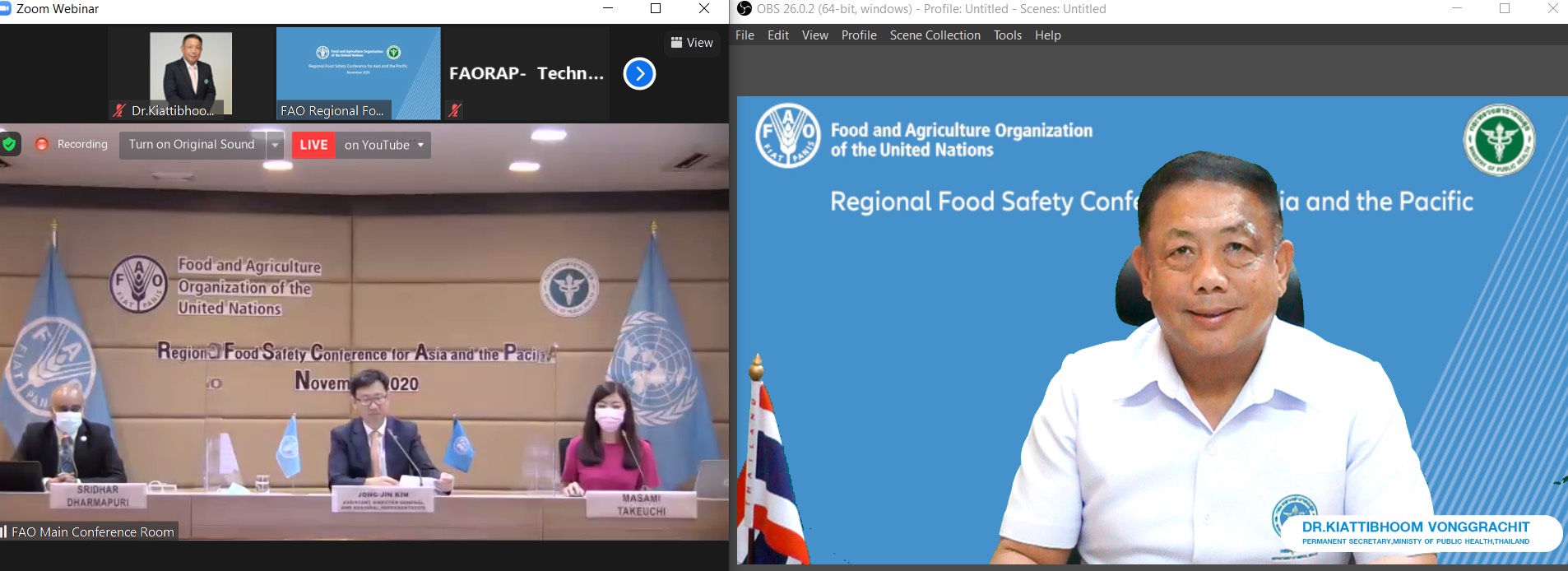Click DR.KIATTIBHOOM VONGGRACHIT name banner in OBS preview
Screen dimensions: 1568x571
click(1421, 533)
